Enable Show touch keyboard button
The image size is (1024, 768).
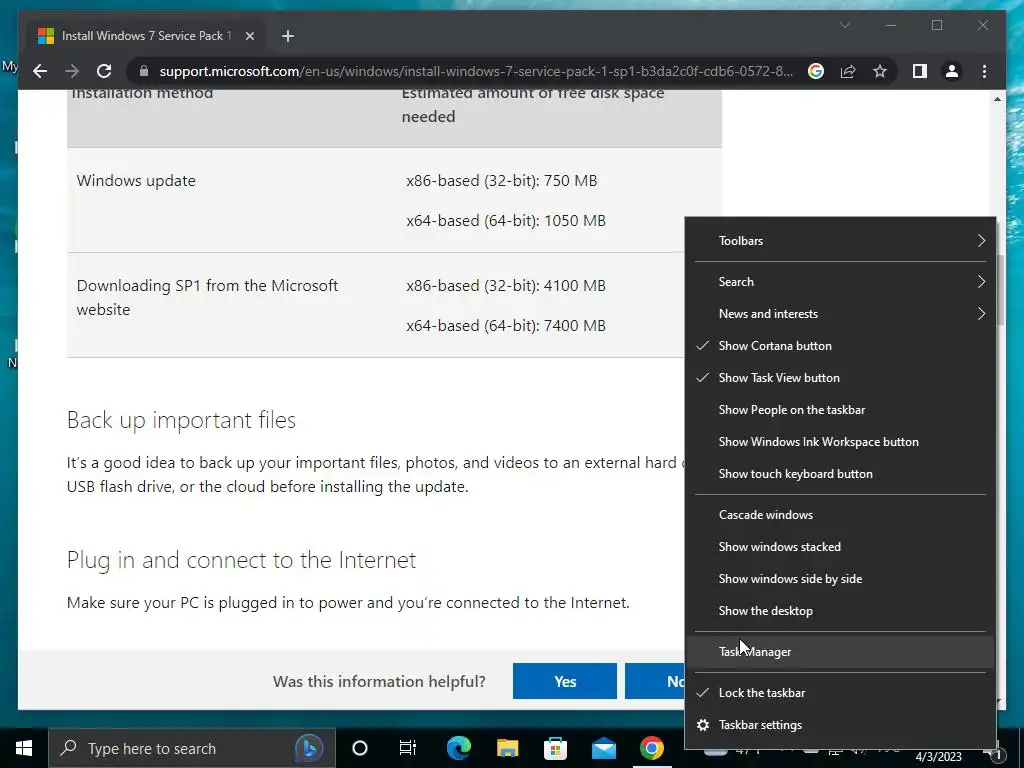click(x=840, y=473)
